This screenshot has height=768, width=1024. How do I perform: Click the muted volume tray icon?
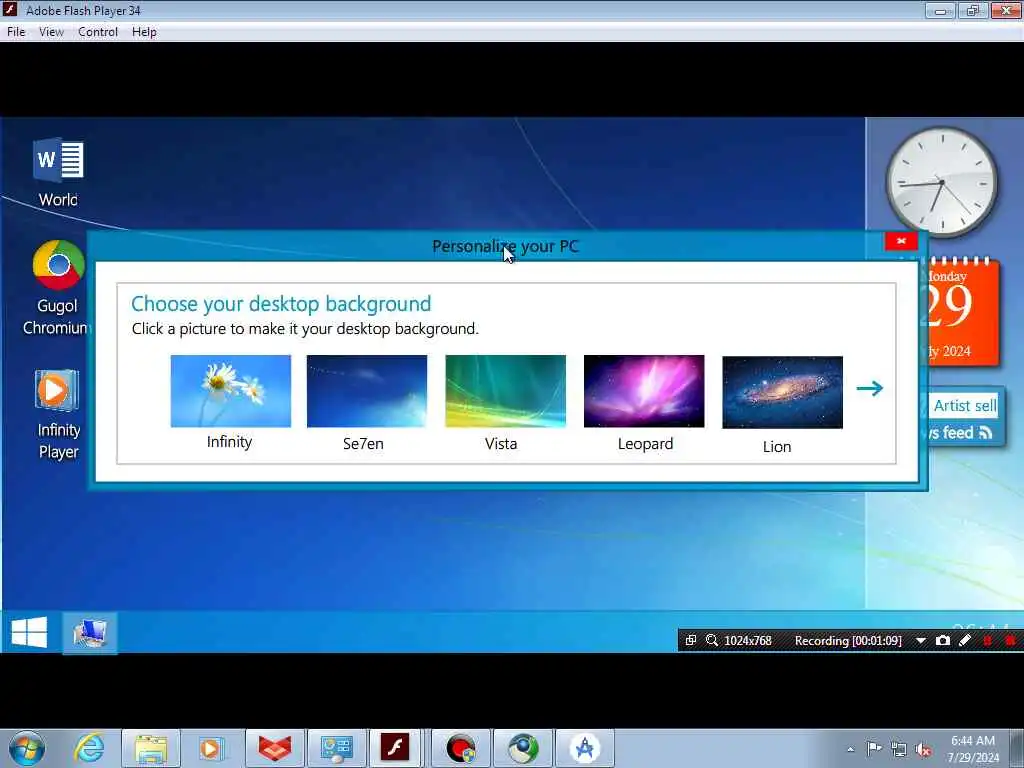(x=923, y=750)
